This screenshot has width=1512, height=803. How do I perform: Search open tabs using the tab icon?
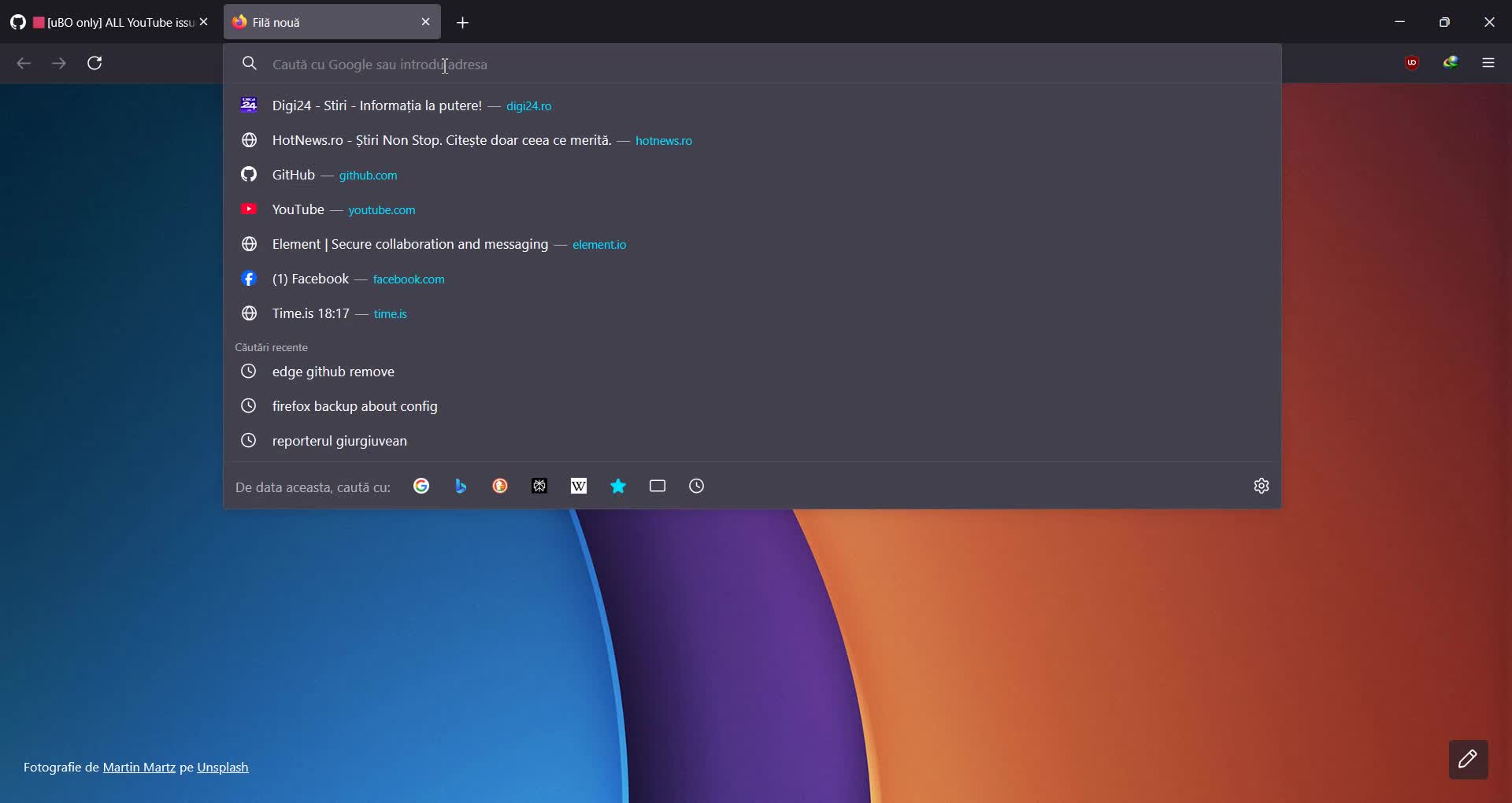click(658, 487)
